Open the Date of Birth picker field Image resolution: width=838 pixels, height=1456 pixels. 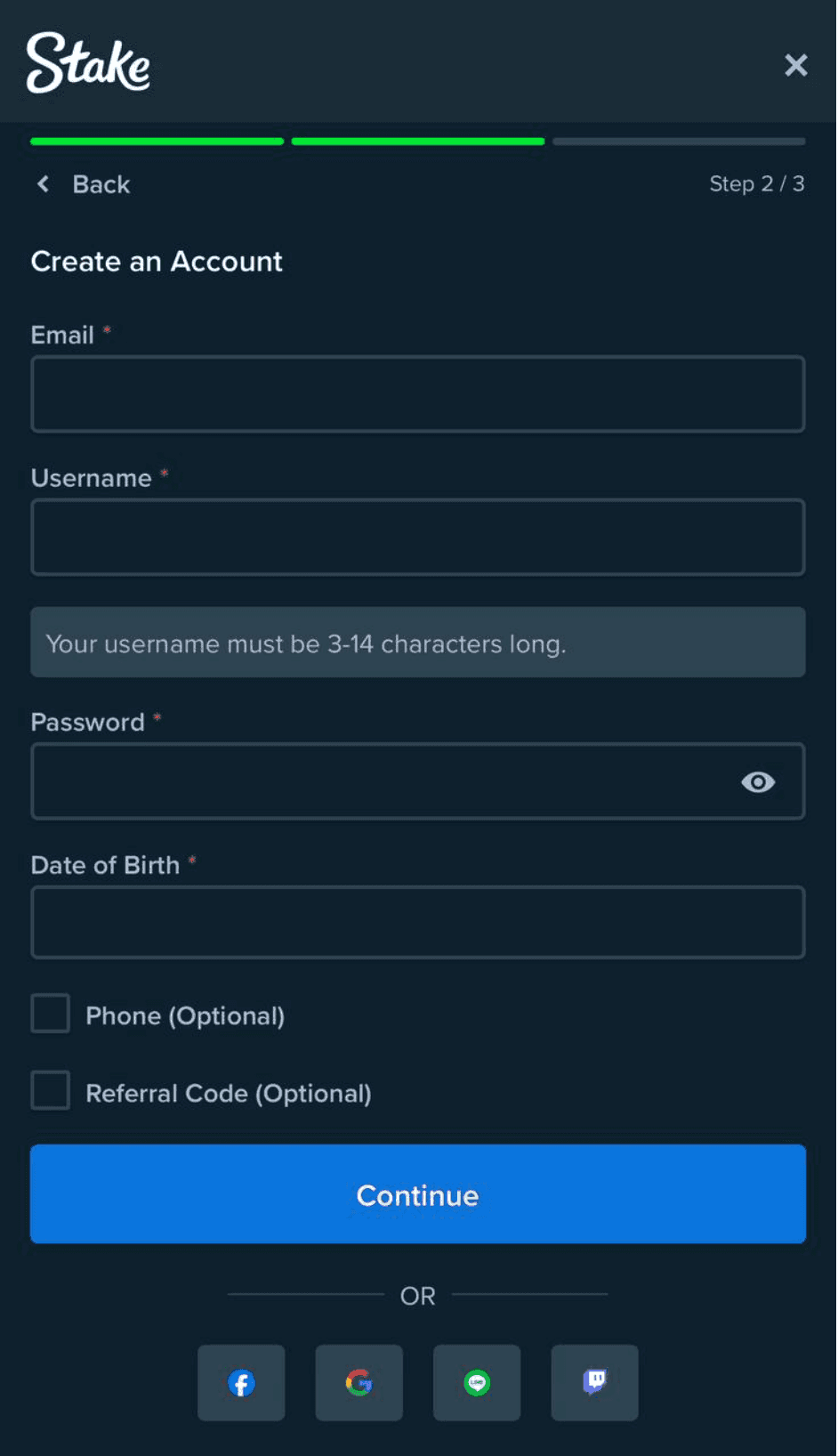click(418, 922)
